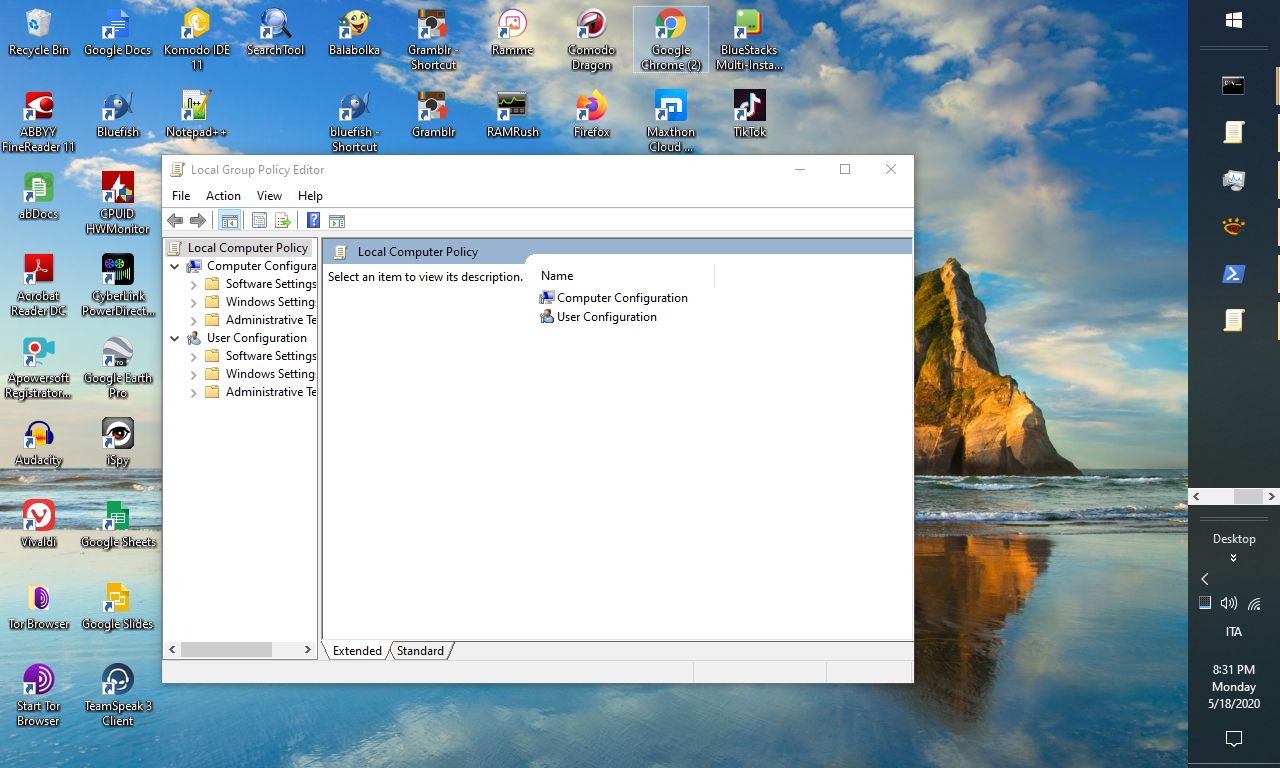The image size is (1280, 768).
Task: Select the Vivaldi desktop icon
Action: click(x=38, y=525)
